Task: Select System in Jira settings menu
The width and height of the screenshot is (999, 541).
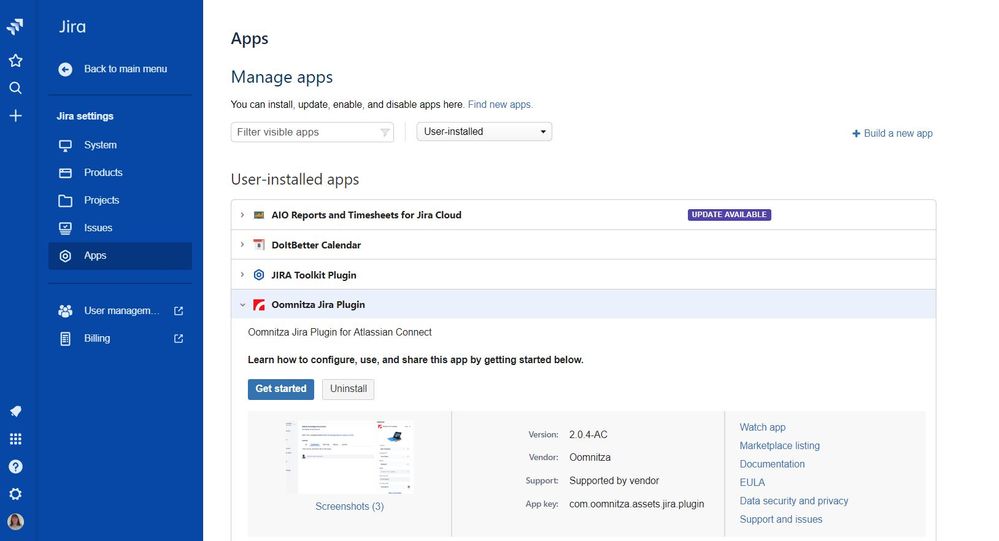Action: pyautogui.click(x=120, y=145)
